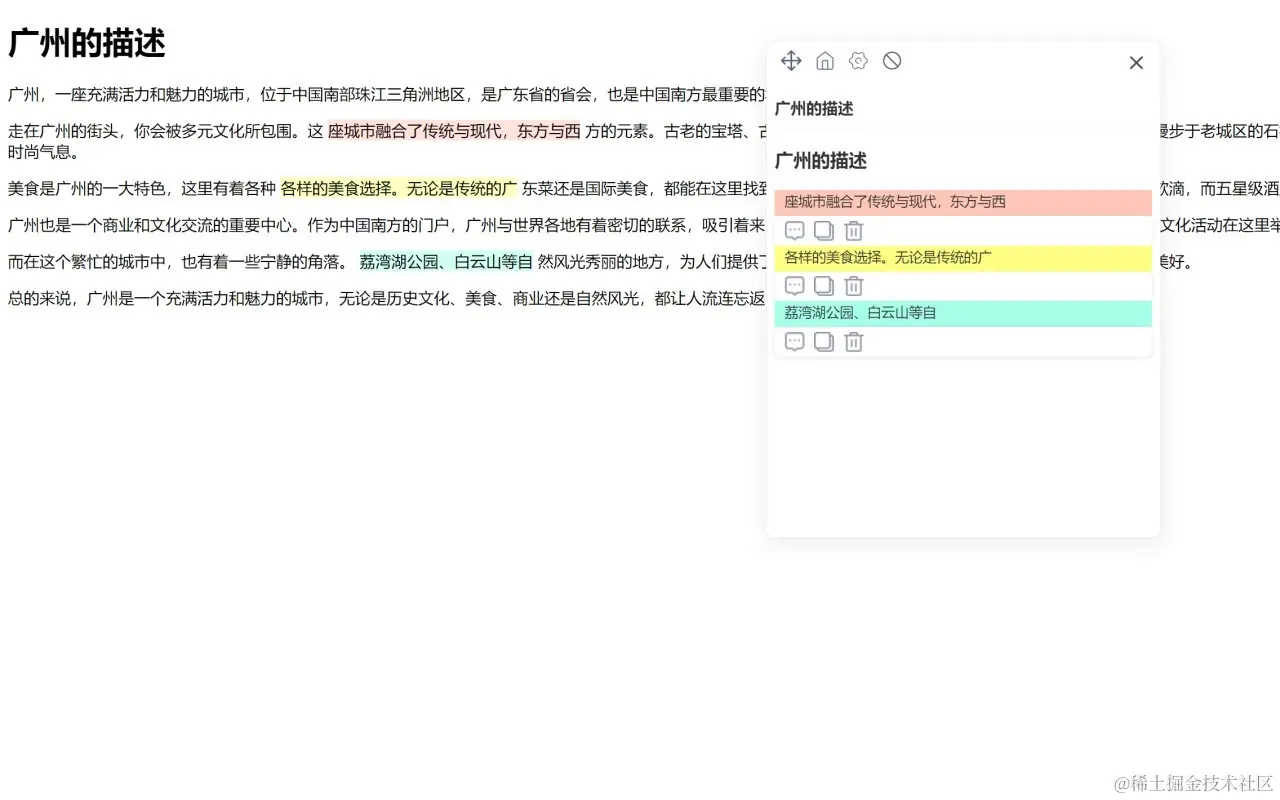Screen dimensions: 1280x800
Task: Delete the yellow highlight with the trash icon
Action: (x=853, y=286)
